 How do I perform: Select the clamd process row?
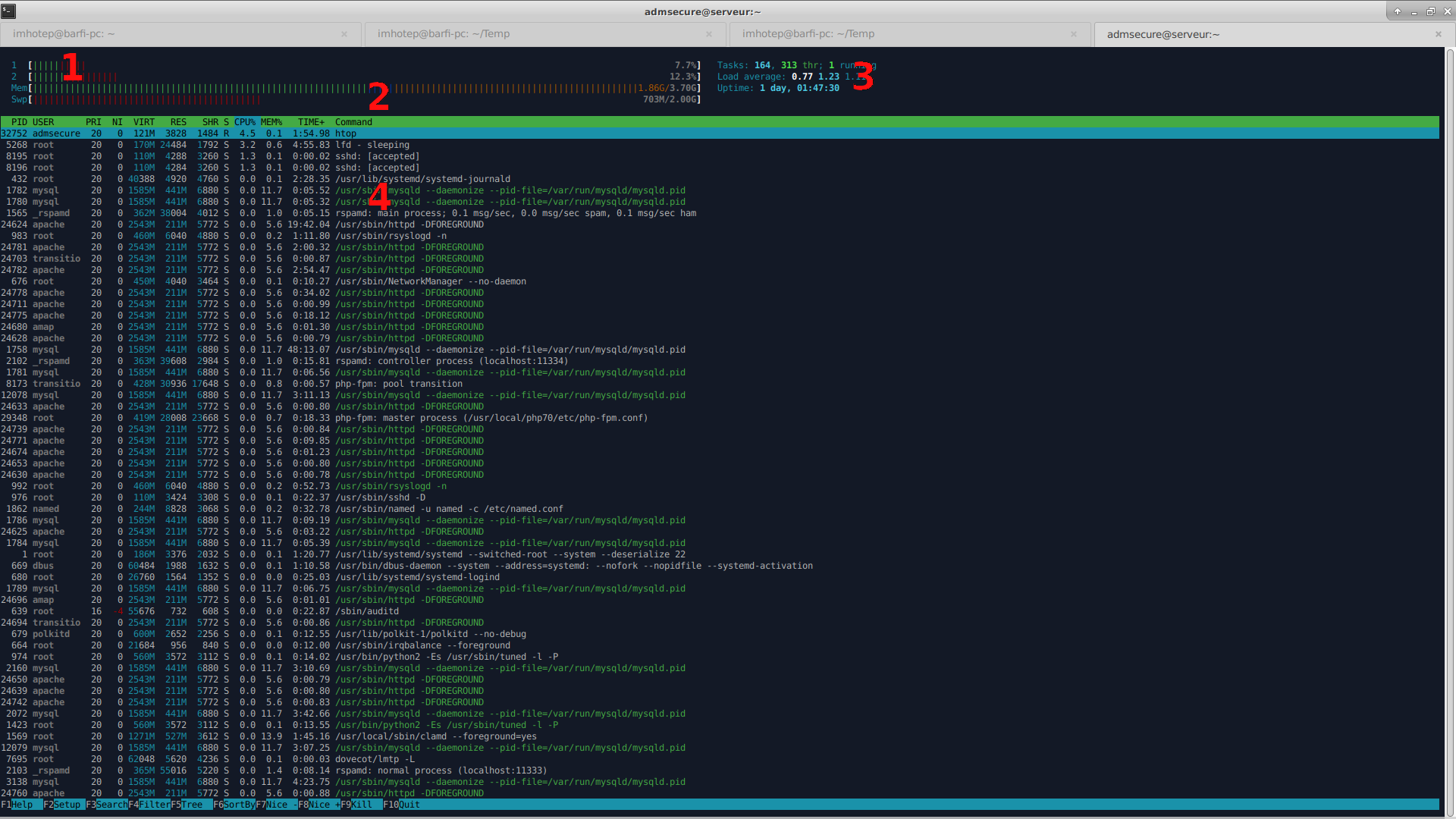click(435, 736)
